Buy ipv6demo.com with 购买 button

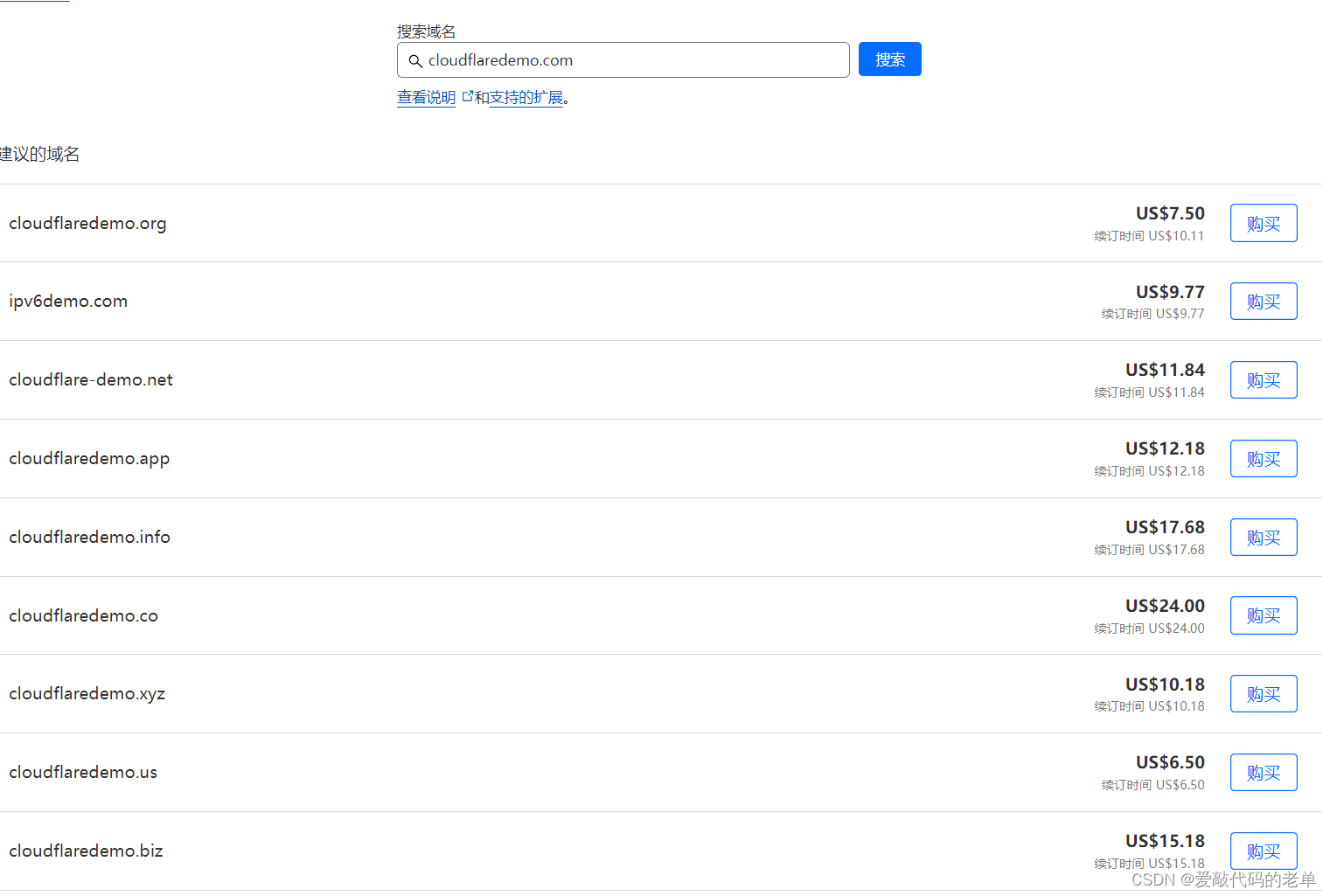coord(1263,301)
